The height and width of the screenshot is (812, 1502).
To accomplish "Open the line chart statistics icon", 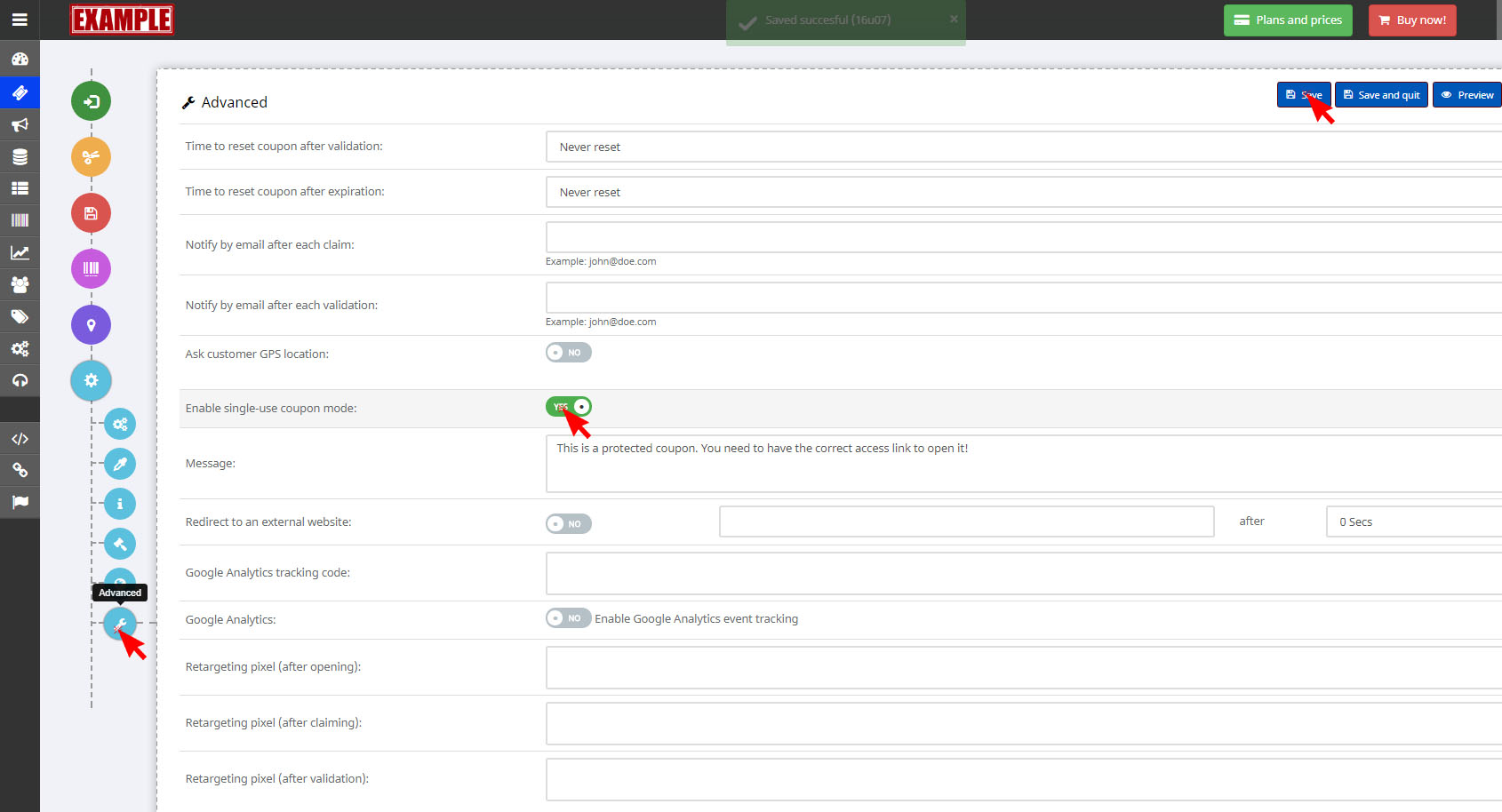I will point(20,253).
